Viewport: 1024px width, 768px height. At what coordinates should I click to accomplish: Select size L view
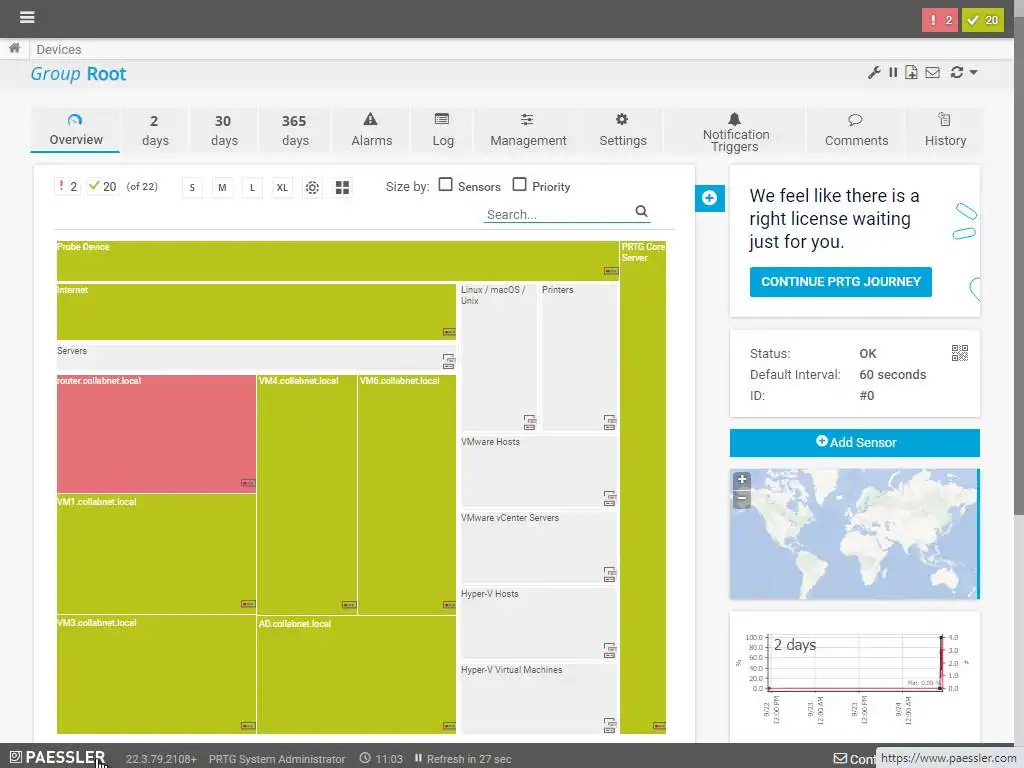pyautogui.click(x=252, y=187)
